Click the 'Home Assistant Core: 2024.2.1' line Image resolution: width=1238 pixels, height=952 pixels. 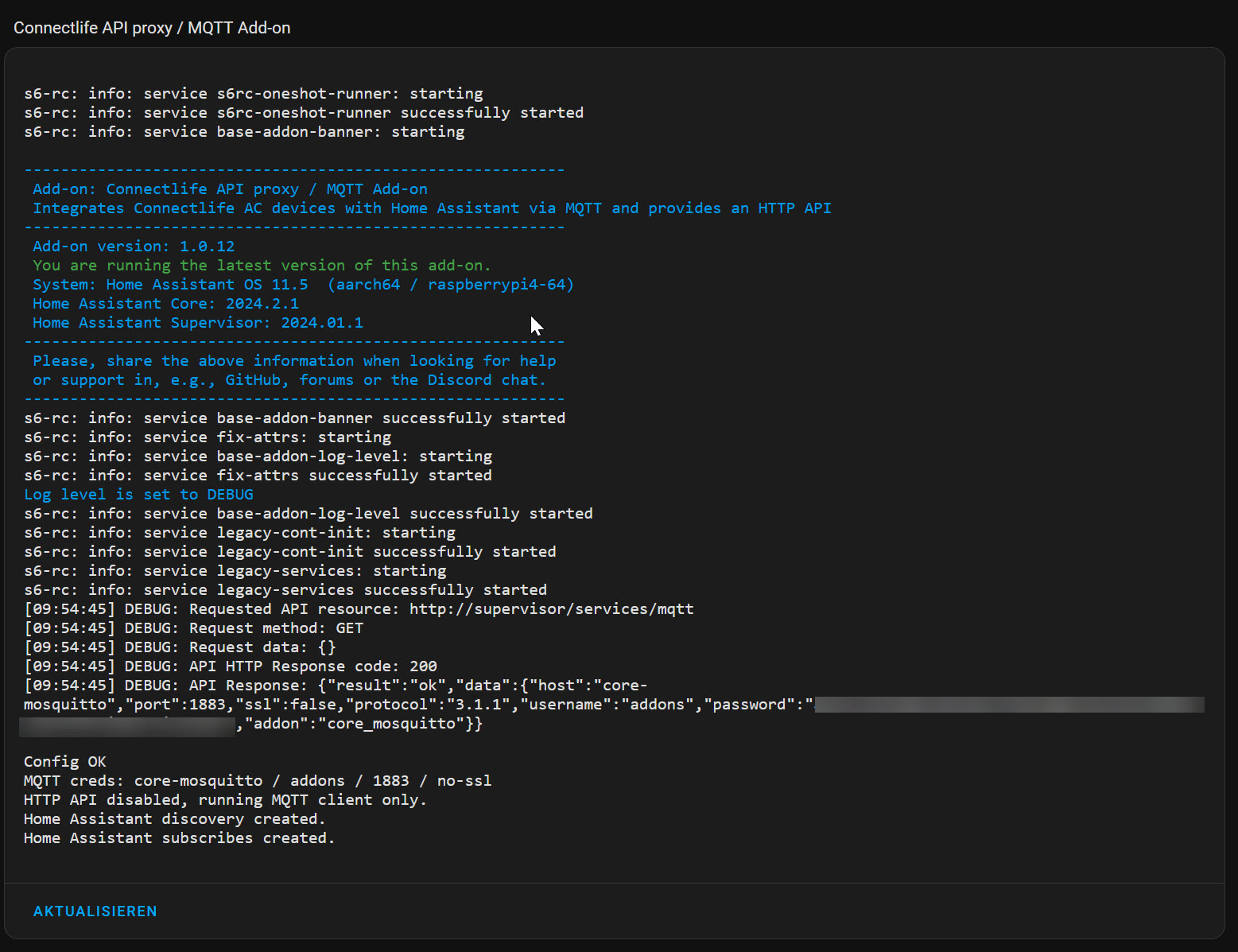165,304
